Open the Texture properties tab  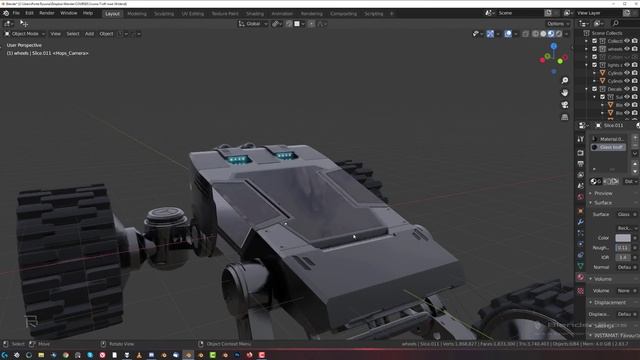click(580, 291)
